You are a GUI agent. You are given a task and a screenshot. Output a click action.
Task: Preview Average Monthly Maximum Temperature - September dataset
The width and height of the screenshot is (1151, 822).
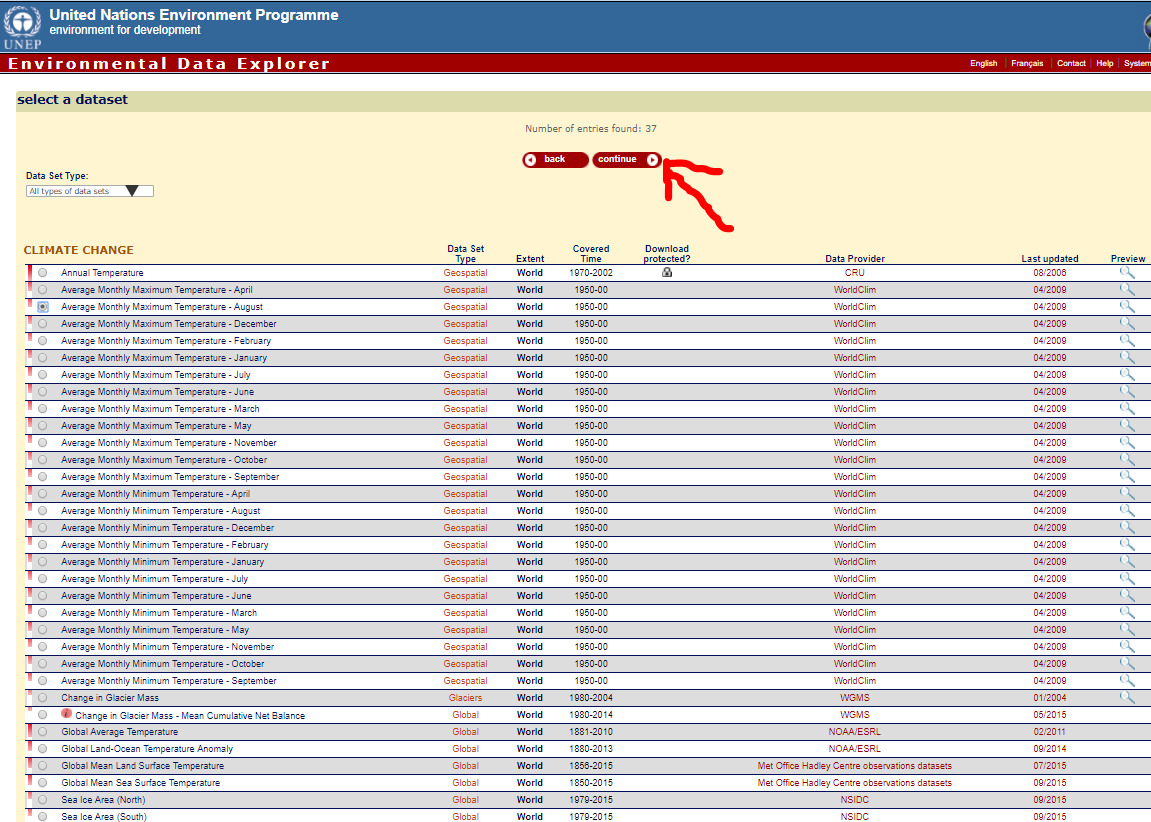coord(1127,476)
